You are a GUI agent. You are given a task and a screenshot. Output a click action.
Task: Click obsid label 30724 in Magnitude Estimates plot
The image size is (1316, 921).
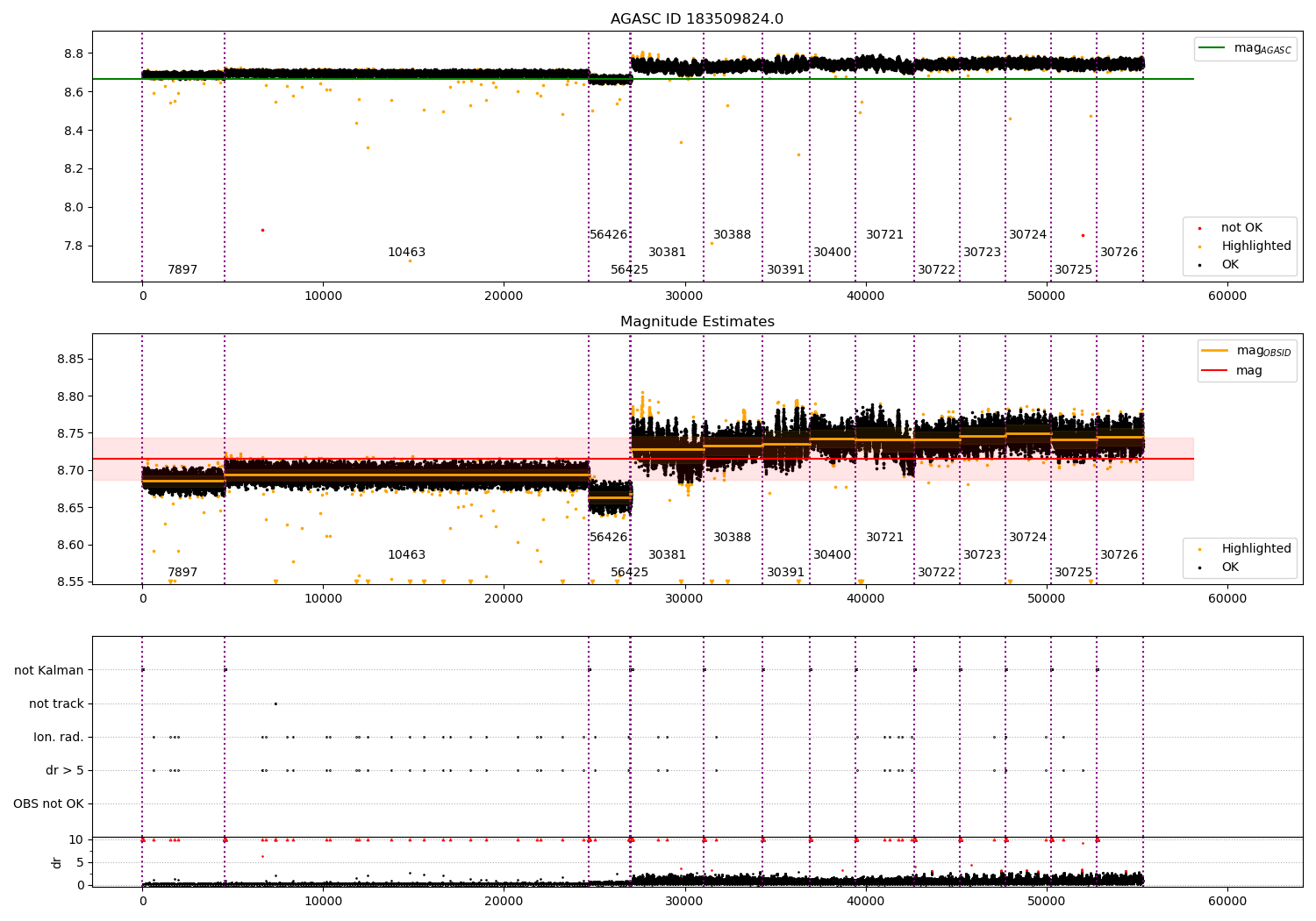pos(1027,538)
